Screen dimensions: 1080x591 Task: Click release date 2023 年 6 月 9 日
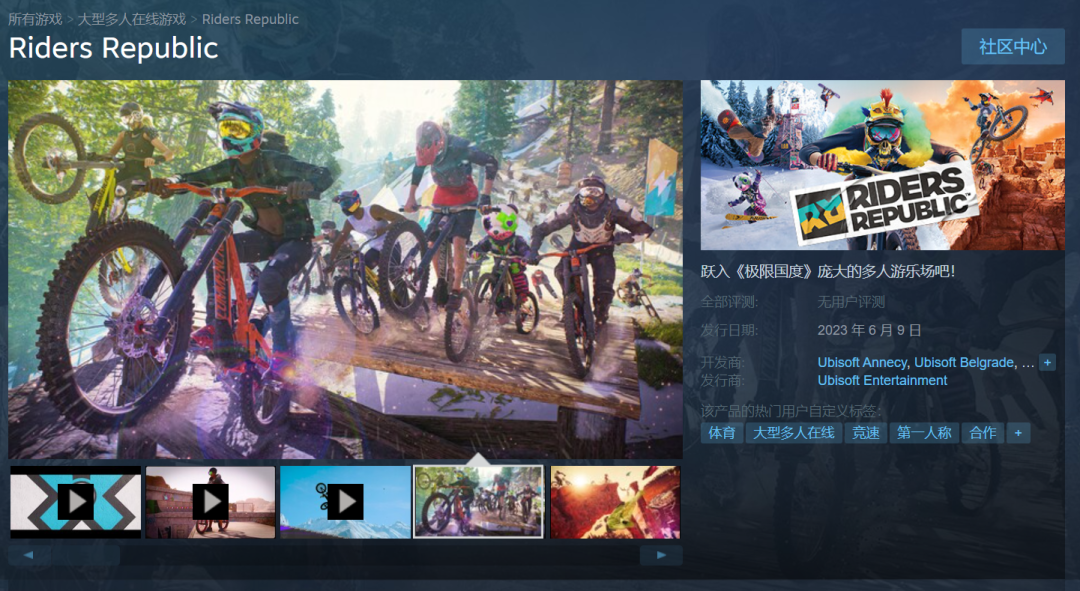point(869,330)
